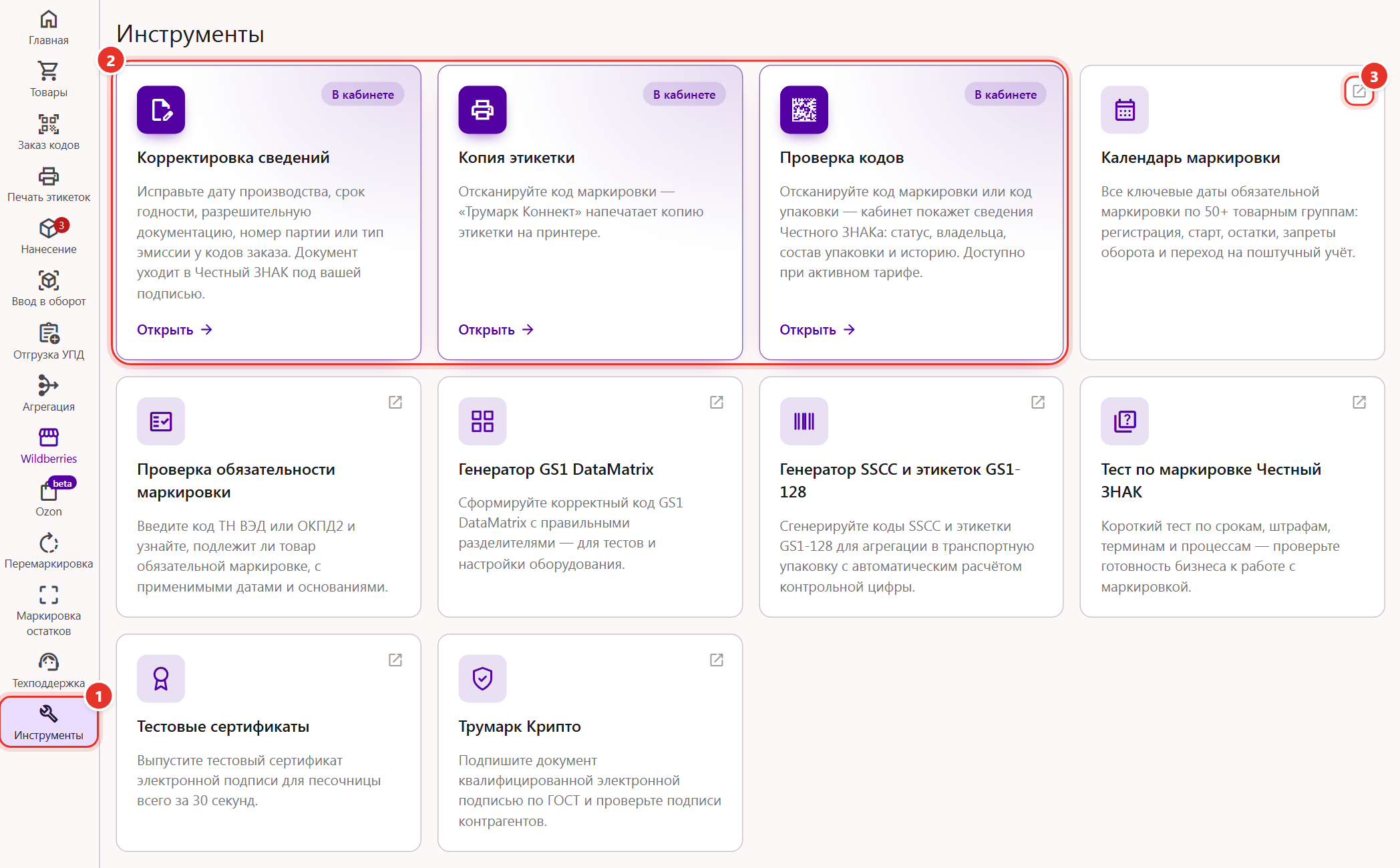Screen dimensions: 1400x868
Task: Click the Копия этикетки printer tile icon
Action: click(x=482, y=110)
